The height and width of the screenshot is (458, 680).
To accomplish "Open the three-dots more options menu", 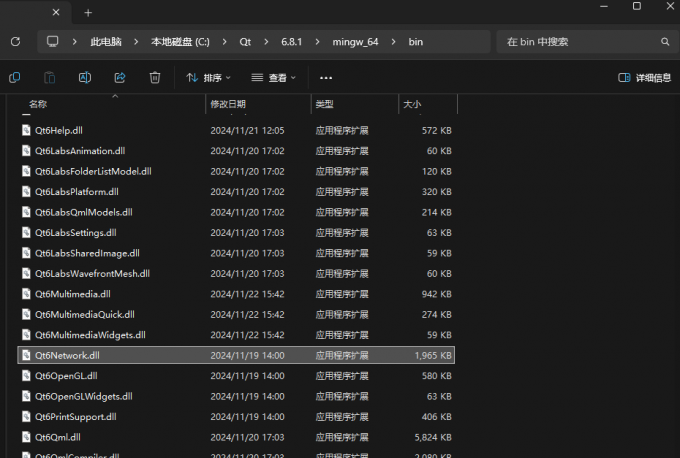I will click(325, 77).
